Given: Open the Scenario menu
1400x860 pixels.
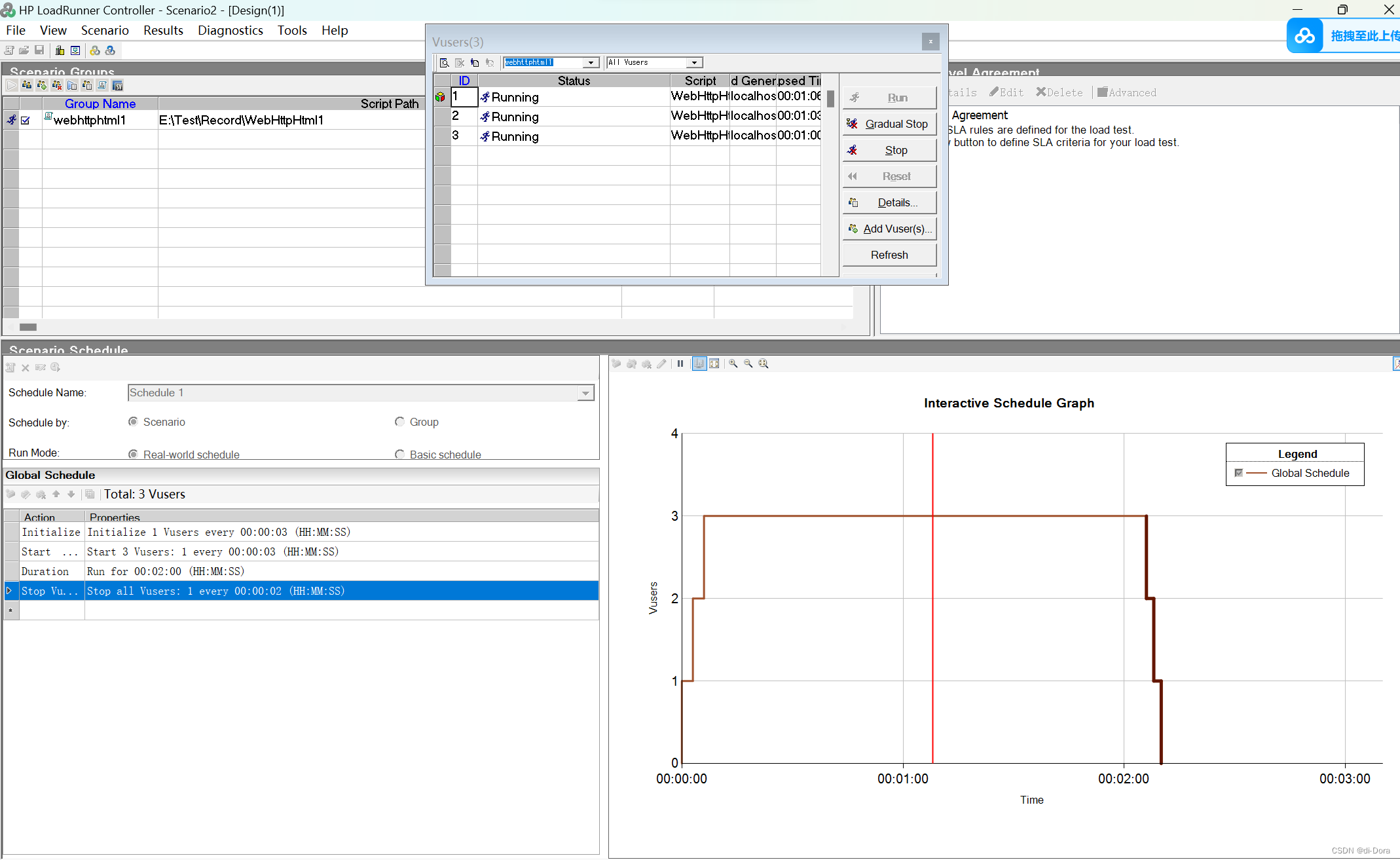Looking at the screenshot, I should (105, 30).
